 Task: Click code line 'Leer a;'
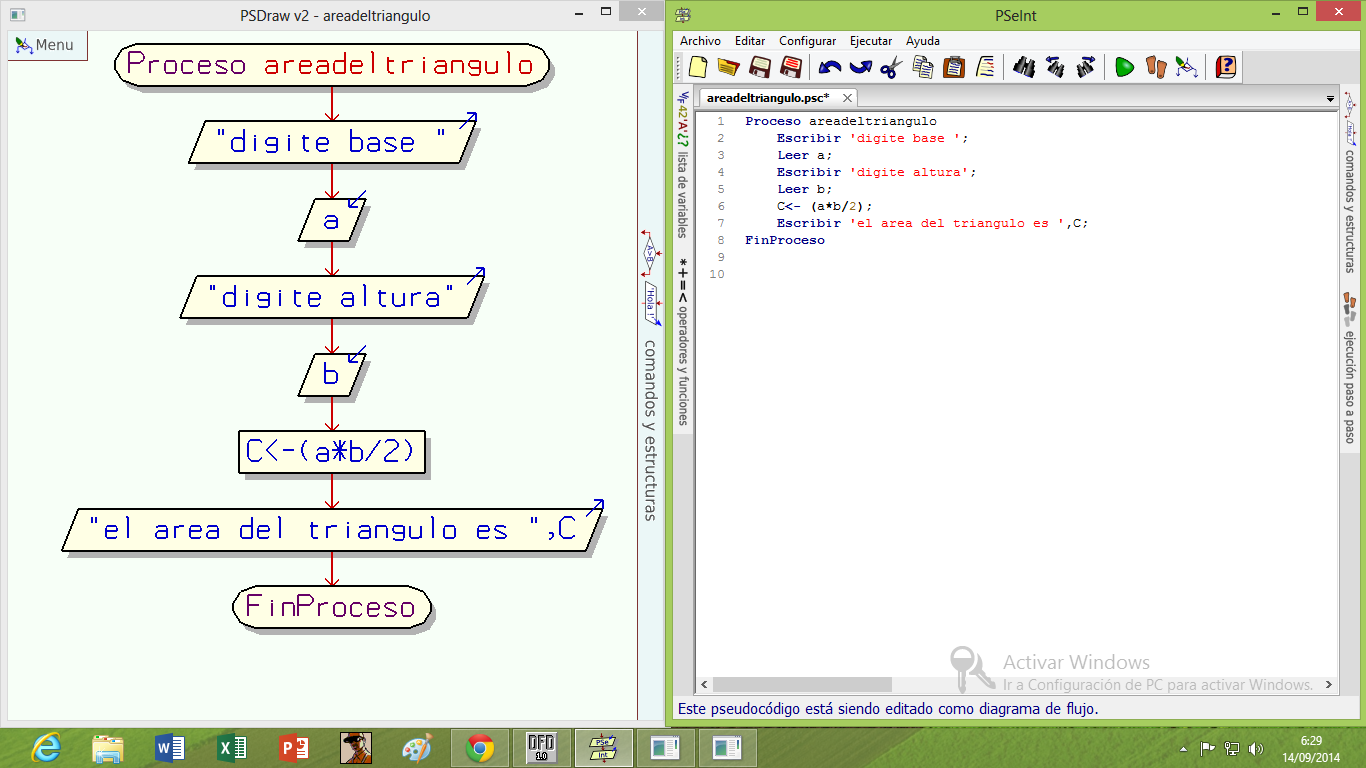click(x=804, y=155)
